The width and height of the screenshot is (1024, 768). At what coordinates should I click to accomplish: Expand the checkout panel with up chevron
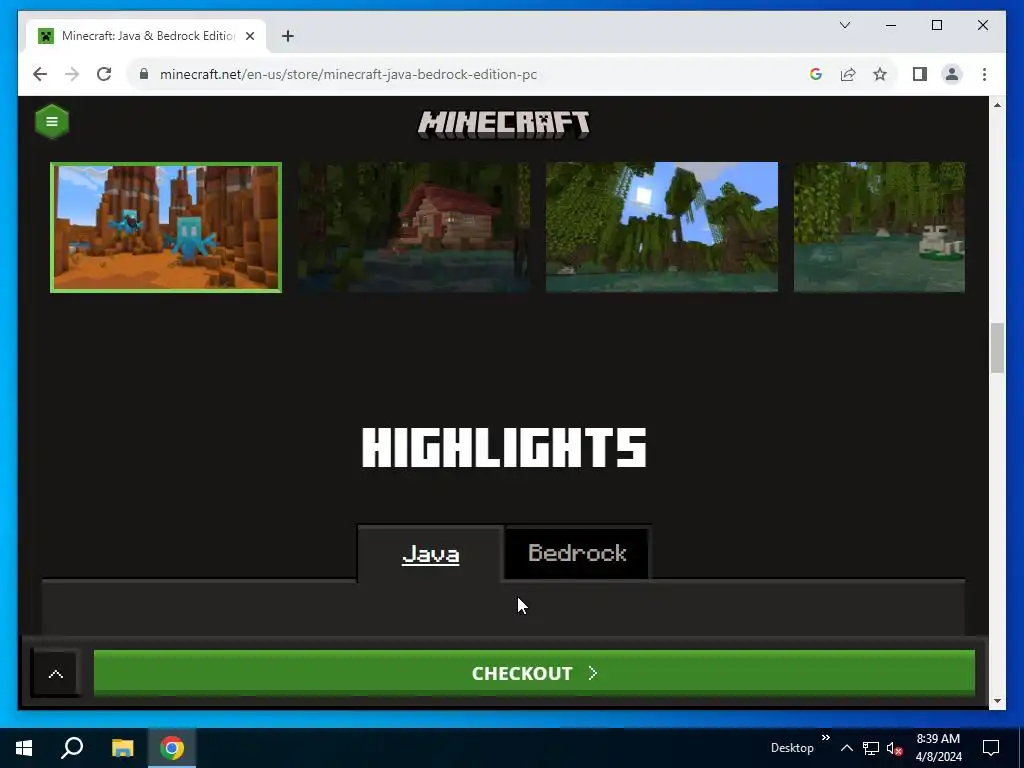click(56, 674)
